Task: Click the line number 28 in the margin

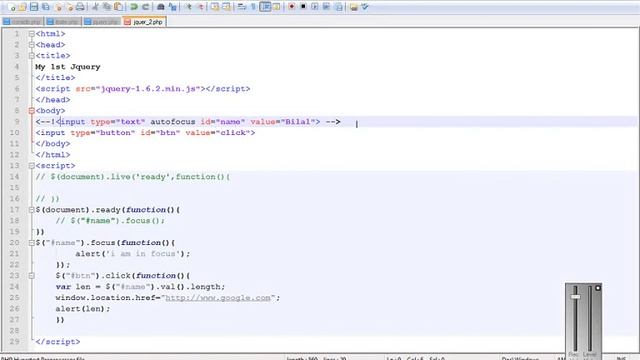Action: pos(15,331)
